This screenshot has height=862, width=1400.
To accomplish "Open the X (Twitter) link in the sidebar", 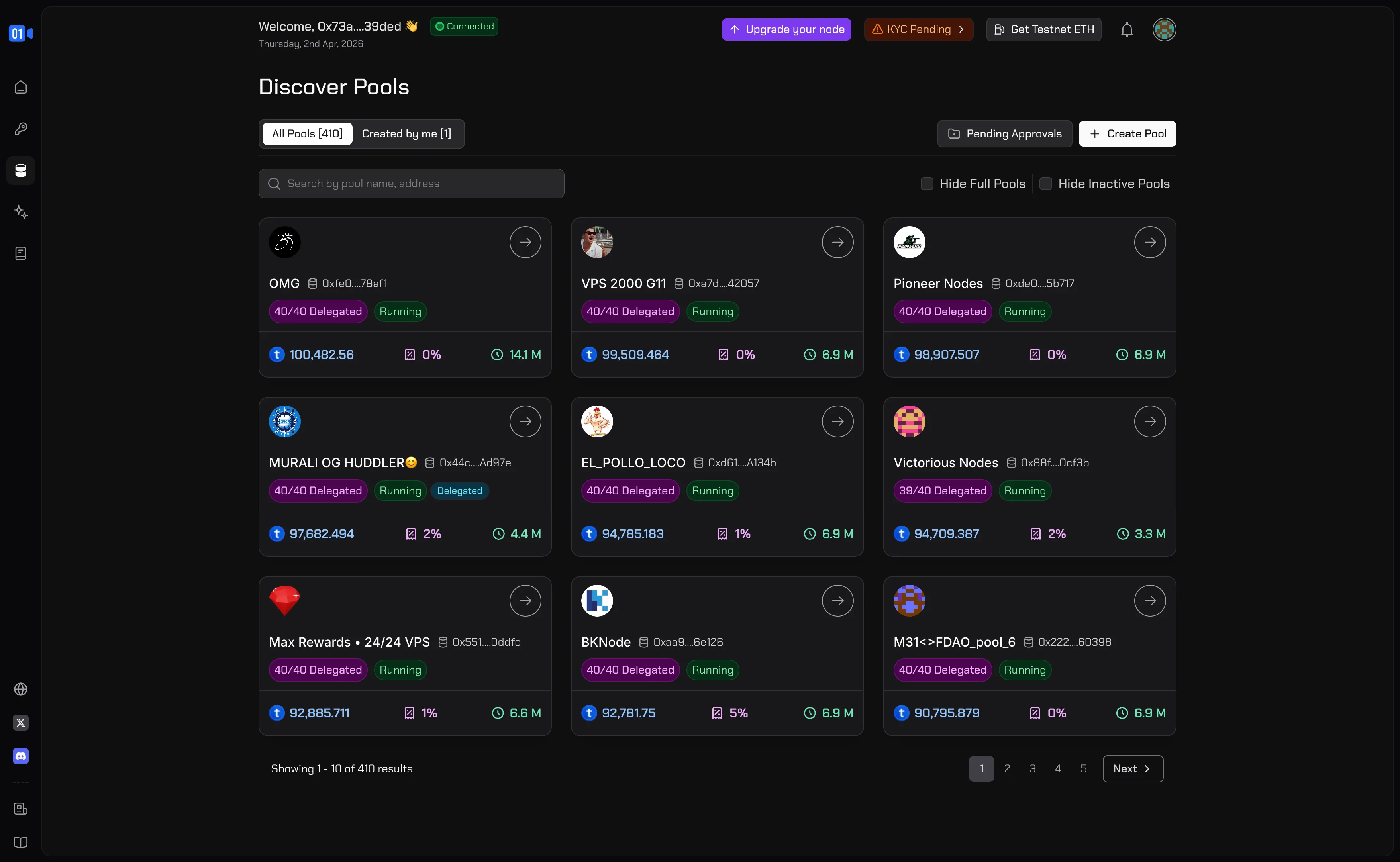I will 21,722.
